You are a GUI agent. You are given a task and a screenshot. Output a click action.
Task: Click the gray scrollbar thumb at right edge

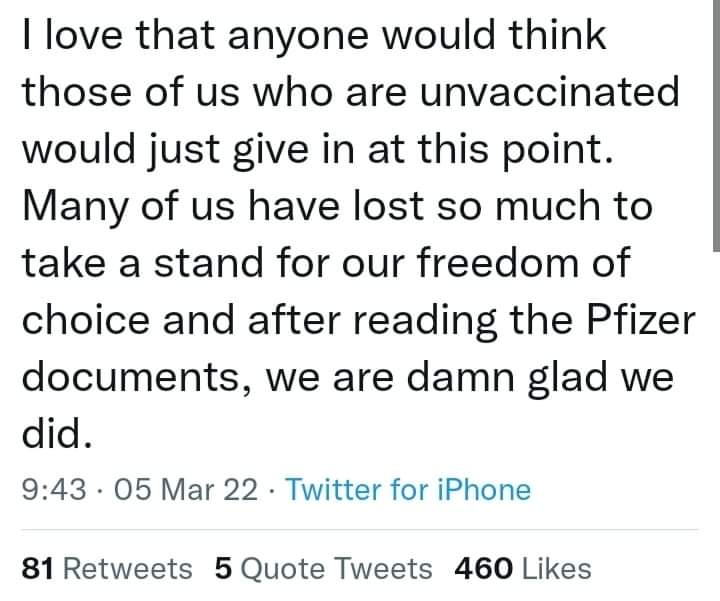pyautogui.click(x=715, y=120)
